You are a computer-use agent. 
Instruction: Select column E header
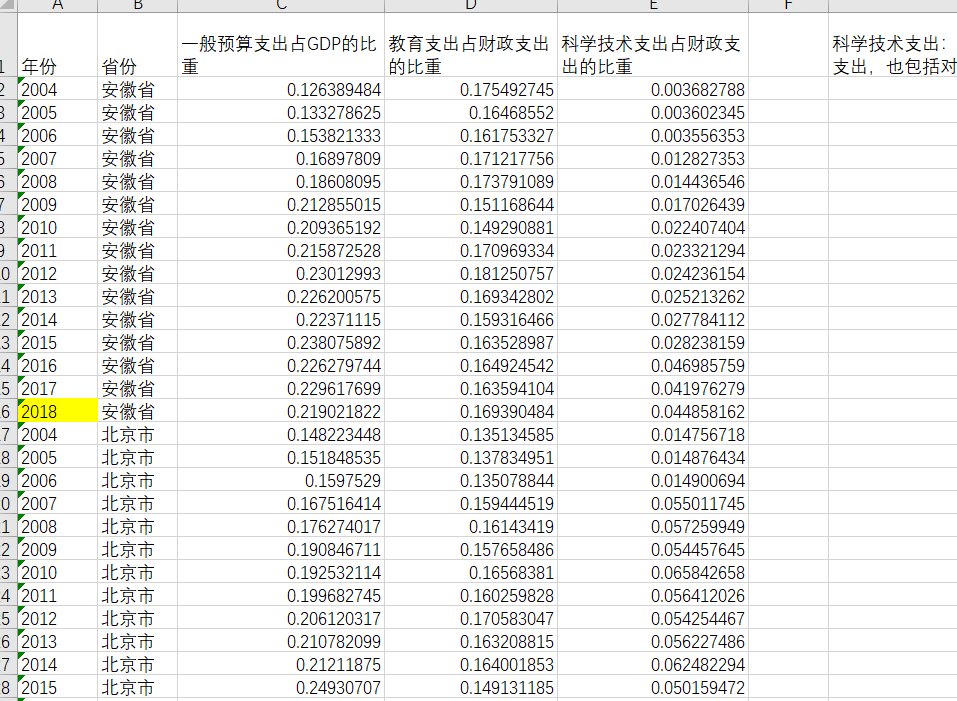click(652, 5)
